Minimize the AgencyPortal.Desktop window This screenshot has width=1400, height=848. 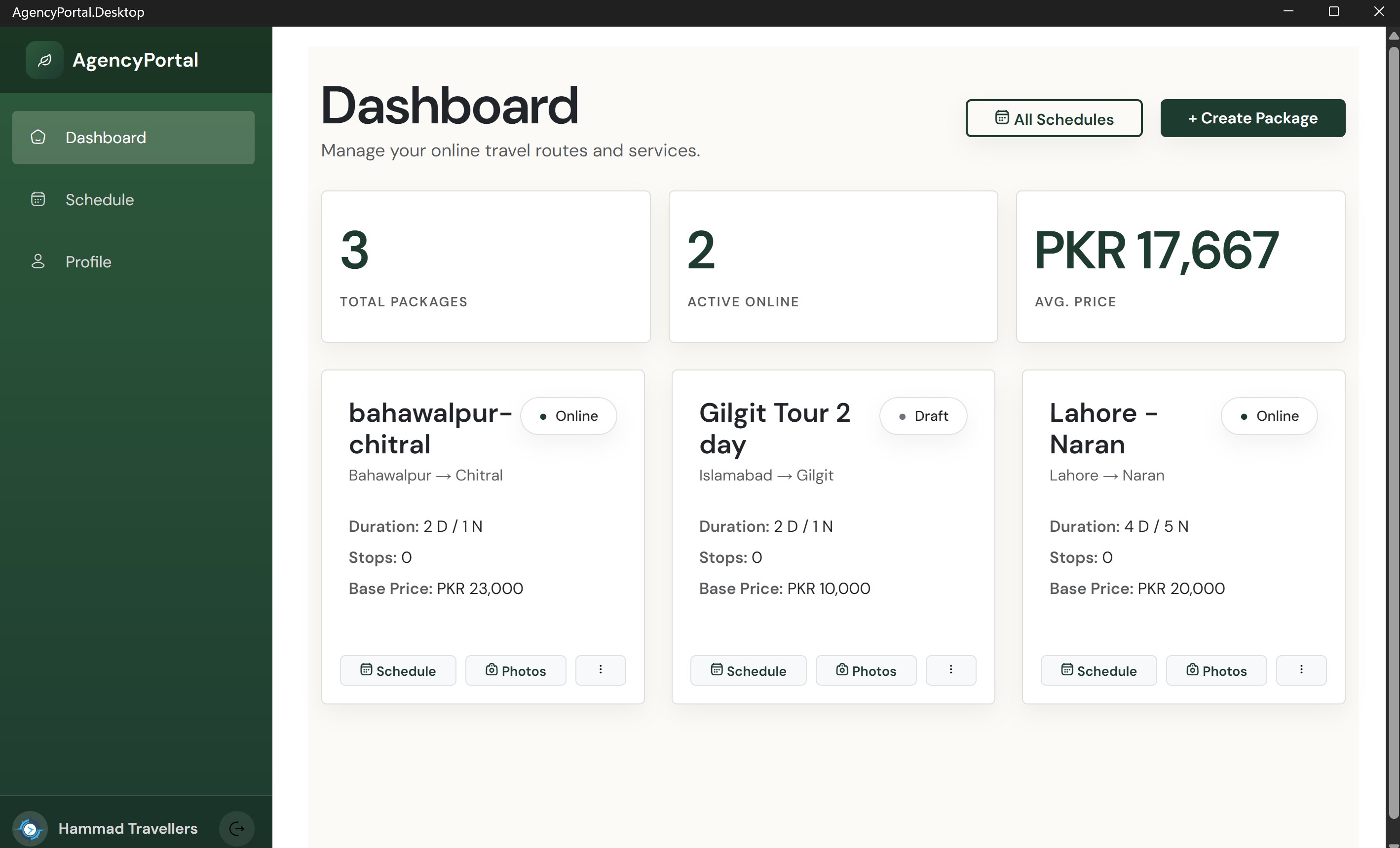(1288, 11)
